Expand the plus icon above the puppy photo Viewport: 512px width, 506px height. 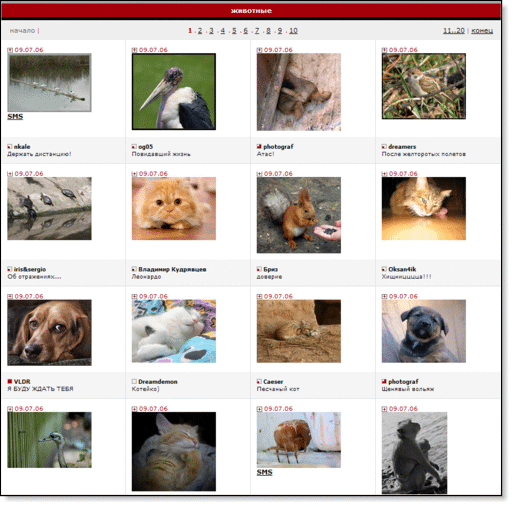click(x=384, y=296)
